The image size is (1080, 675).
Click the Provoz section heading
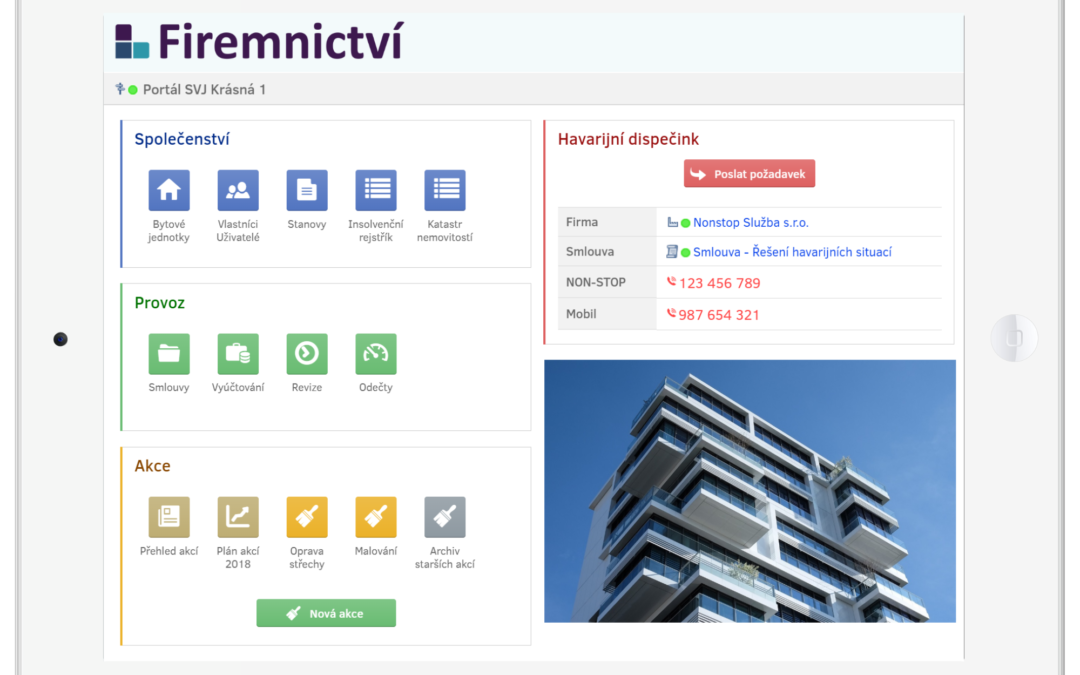pyautogui.click(x=160, y=303)
